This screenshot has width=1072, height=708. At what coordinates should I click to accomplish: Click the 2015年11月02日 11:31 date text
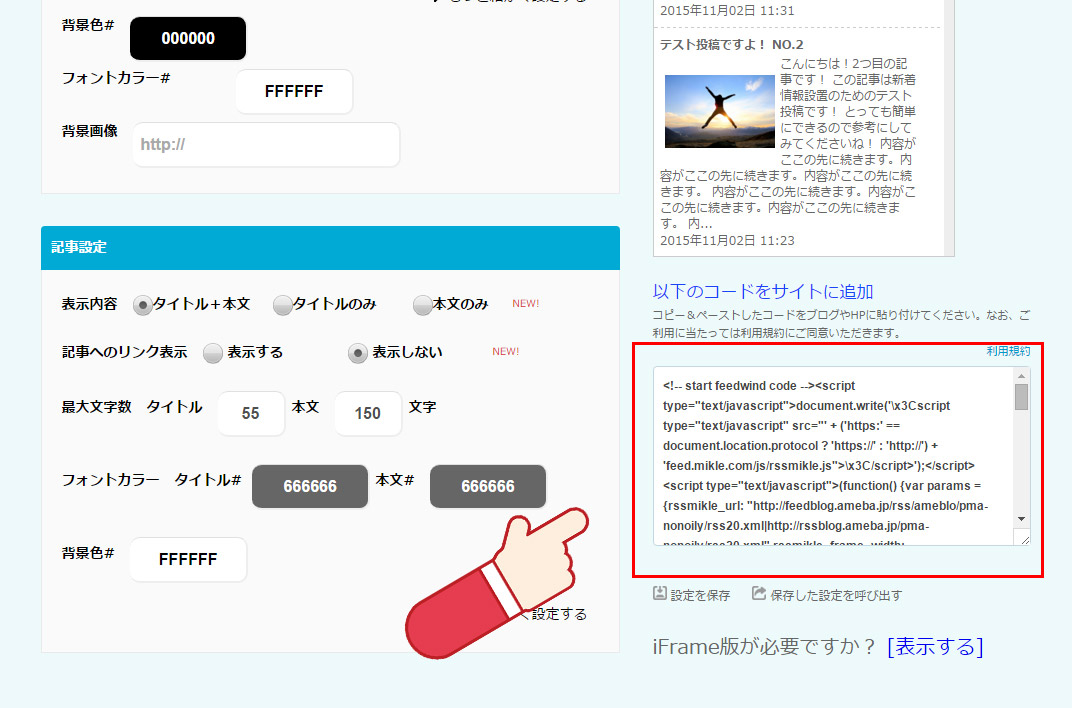click(x=727, y=10)
